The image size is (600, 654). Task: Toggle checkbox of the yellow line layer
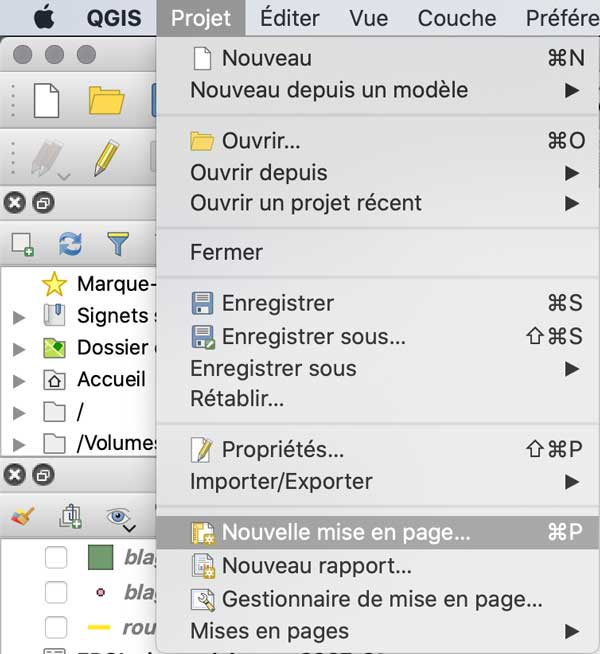pos(56,627)
